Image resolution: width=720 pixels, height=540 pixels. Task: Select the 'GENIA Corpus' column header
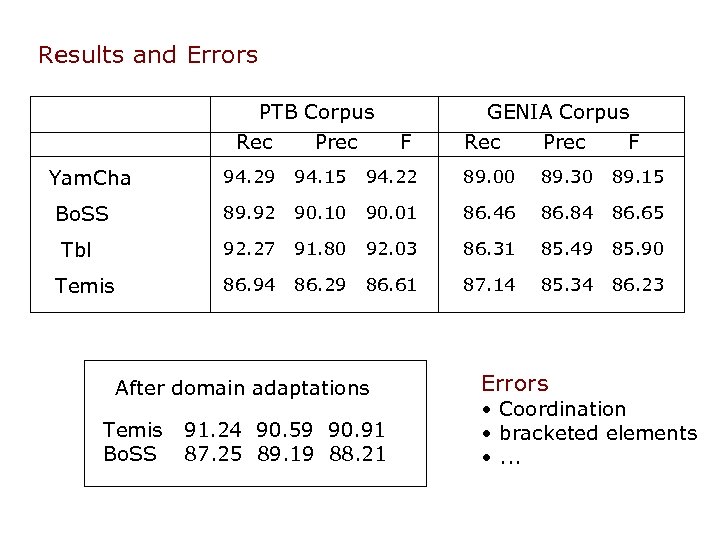(558, 112)
